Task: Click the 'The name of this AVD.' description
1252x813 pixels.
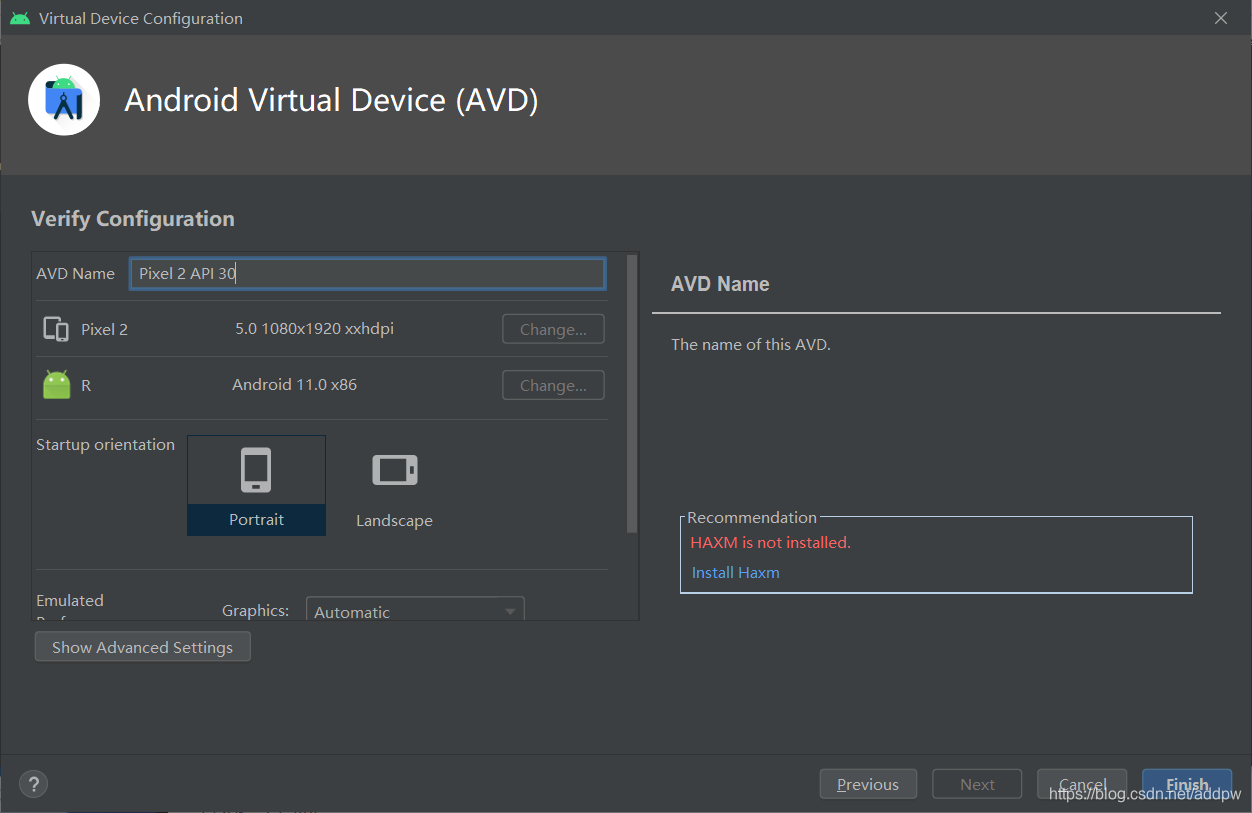Action: click(x=751, y=344)
